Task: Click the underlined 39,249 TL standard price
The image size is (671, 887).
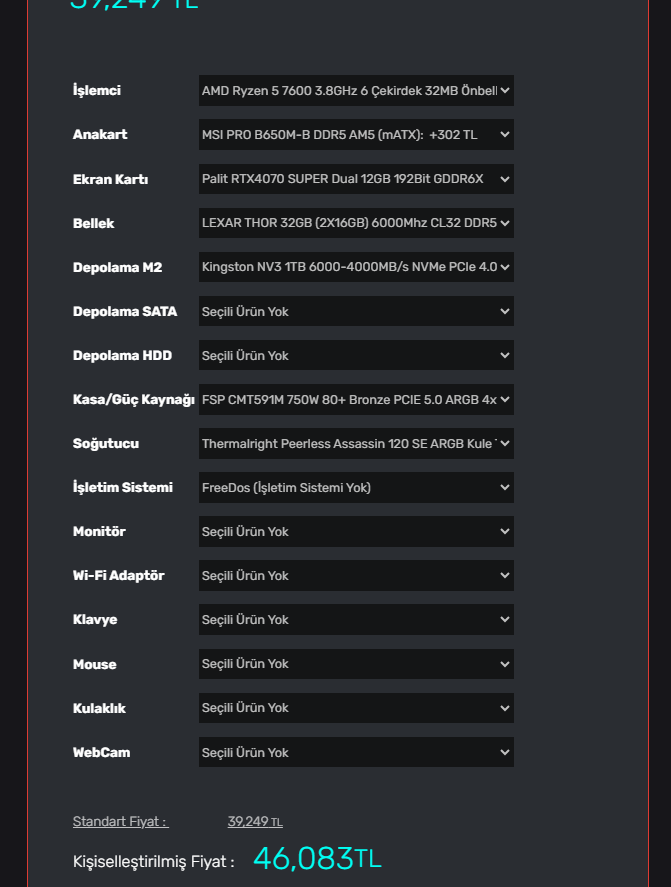Action: (x=254, y=822)
